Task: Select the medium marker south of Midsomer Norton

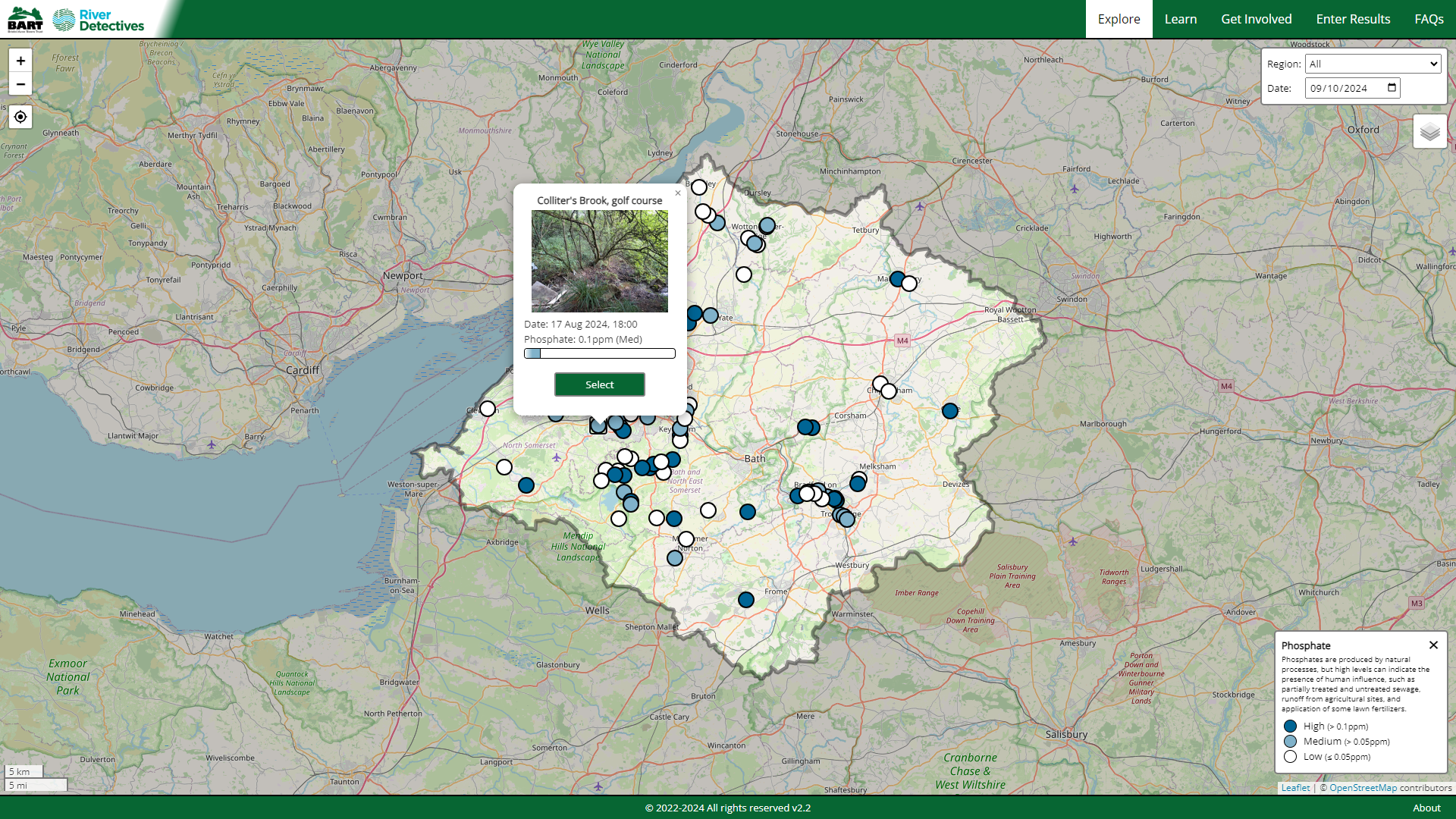Action: [675, 558]
